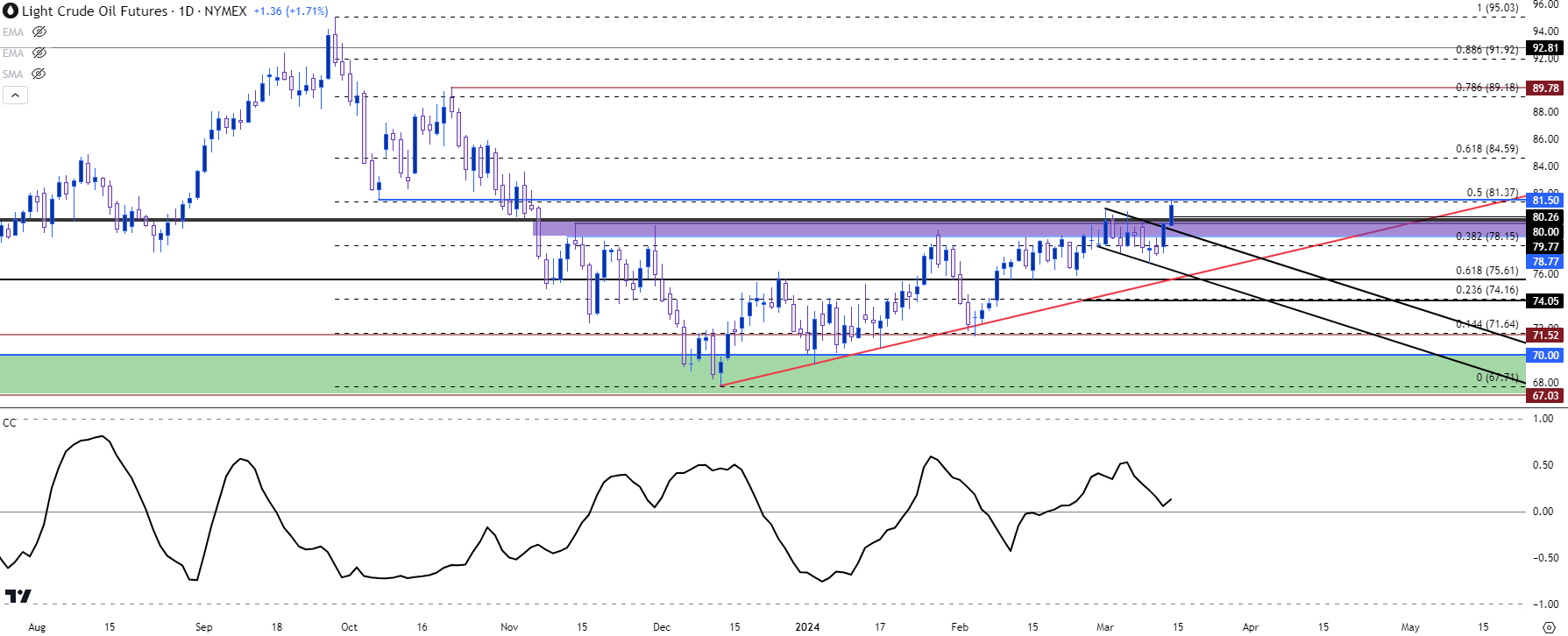Select the SMA legend label
1568x636 pixels.
pos(13,74)
